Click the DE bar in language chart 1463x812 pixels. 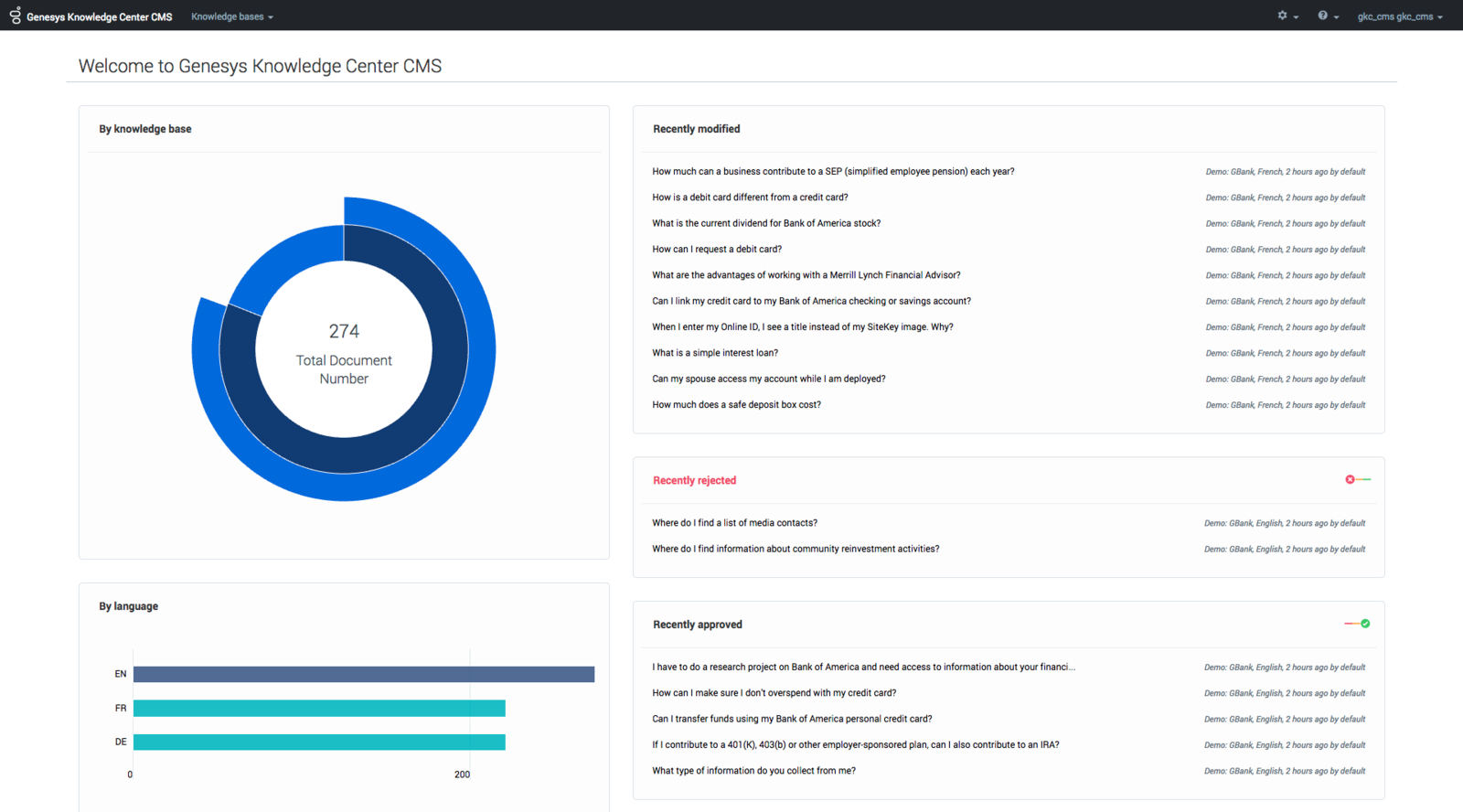click(x=319, y=742)
